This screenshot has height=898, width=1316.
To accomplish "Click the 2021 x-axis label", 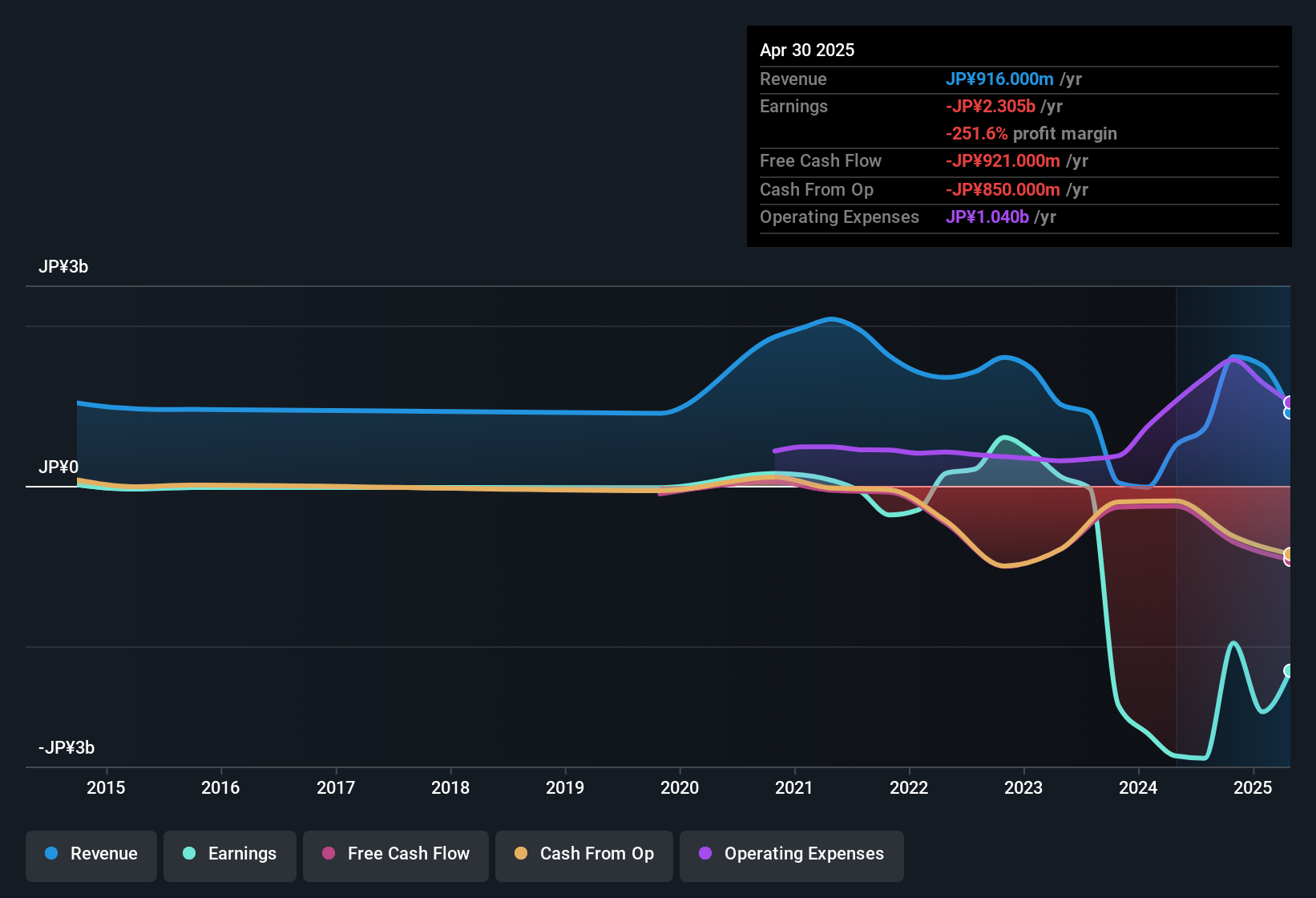I will coord(794,788).
